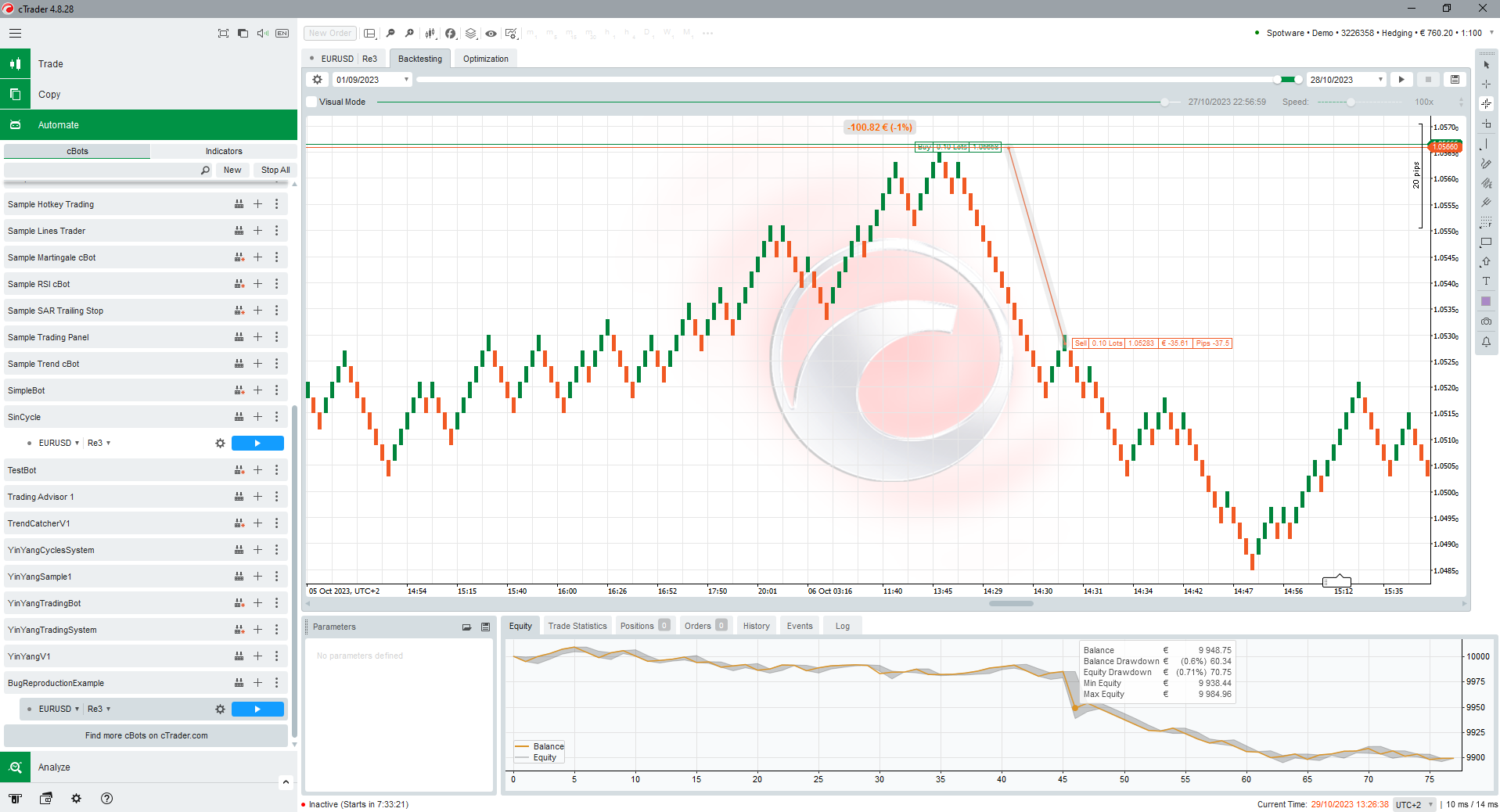Screen dimensions: 1500x812
Task: Build the Sample Martingale cBot
Action: point(239,257)
